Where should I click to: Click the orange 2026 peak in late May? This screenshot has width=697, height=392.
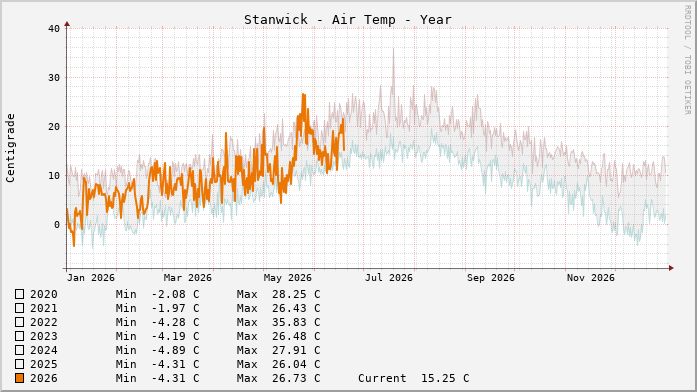(304, 95)
